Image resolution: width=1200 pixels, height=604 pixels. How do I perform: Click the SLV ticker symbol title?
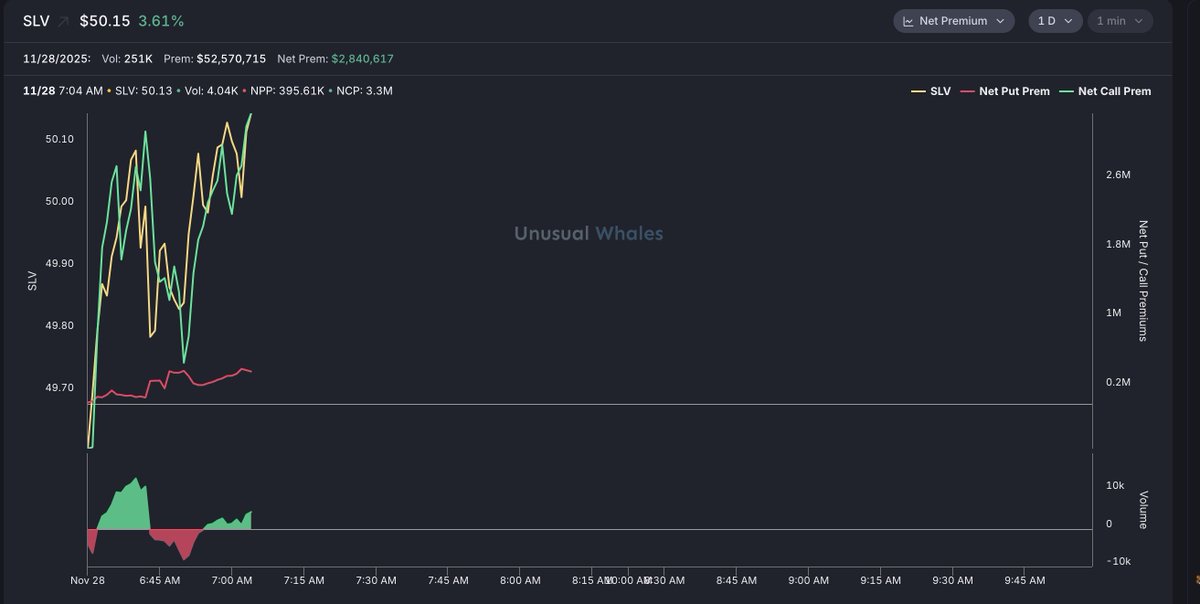(x=36, y=21)
